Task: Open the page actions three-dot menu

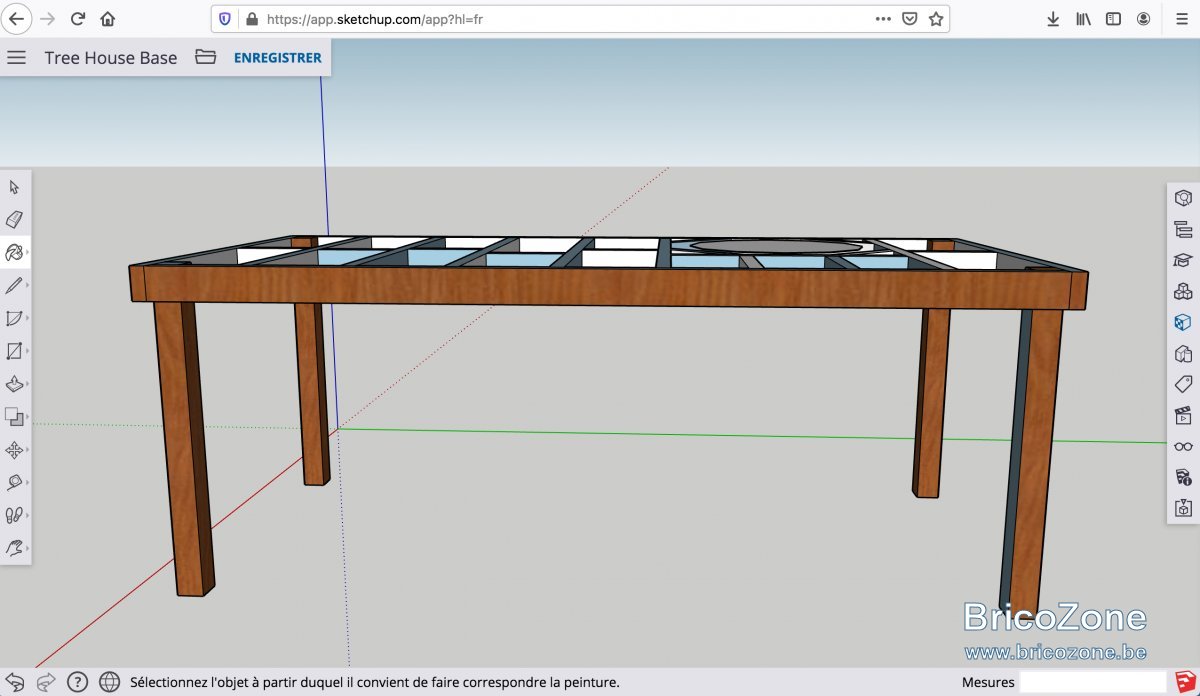Action: [x=883, y=19]
